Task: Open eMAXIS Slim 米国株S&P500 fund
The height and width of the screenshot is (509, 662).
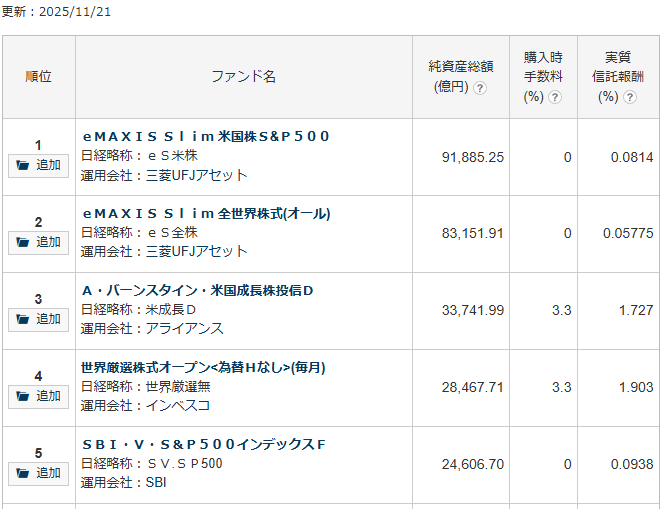Action: 206,136
